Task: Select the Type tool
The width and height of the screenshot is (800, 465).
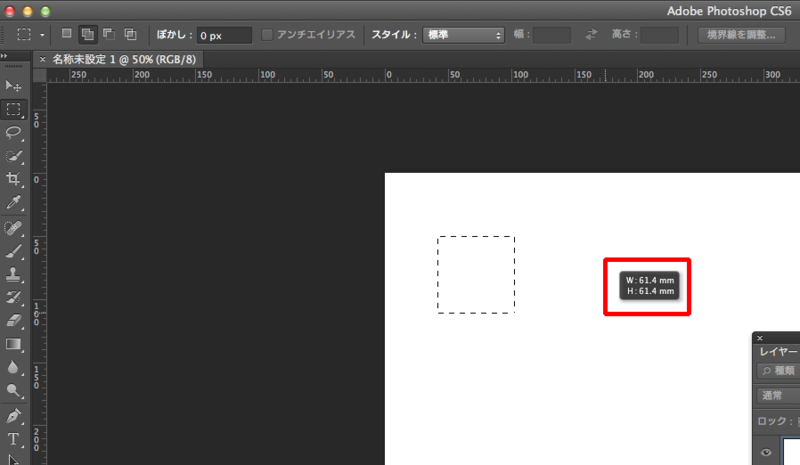Action: [x=13, y=439]
